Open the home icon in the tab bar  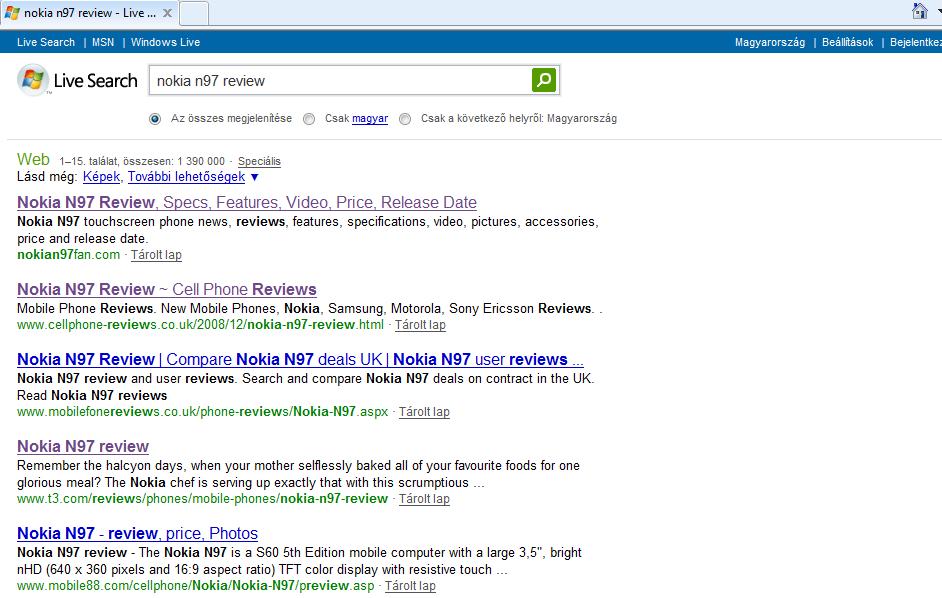pyautogui.click(x=919, y=11)
